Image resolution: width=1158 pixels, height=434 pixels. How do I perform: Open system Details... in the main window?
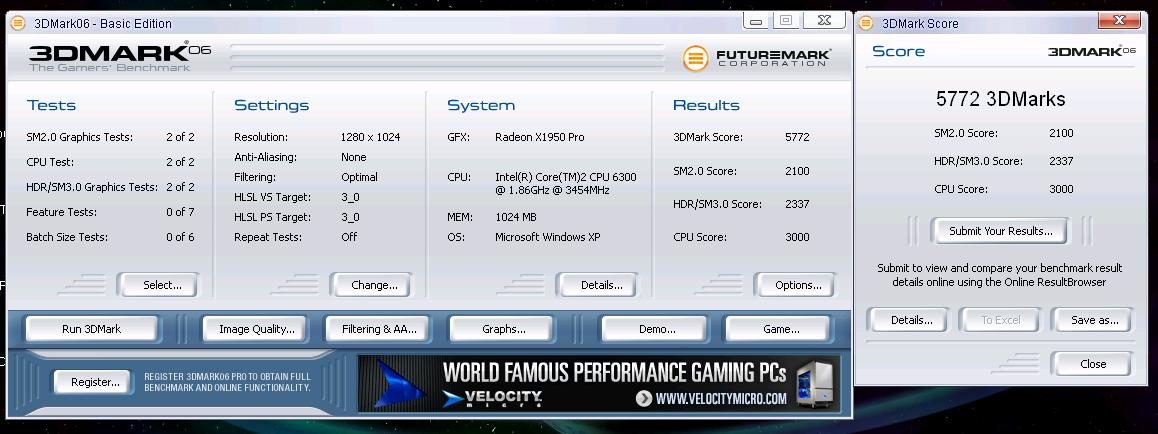coord(598,285)
